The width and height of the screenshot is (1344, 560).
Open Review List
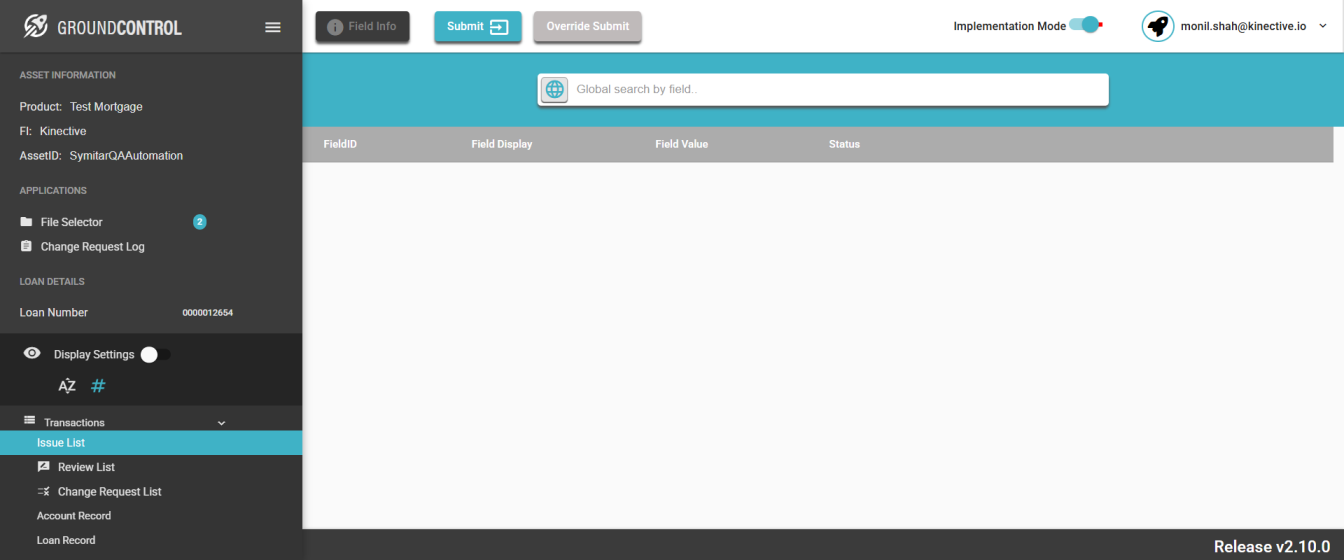point(86,467)
